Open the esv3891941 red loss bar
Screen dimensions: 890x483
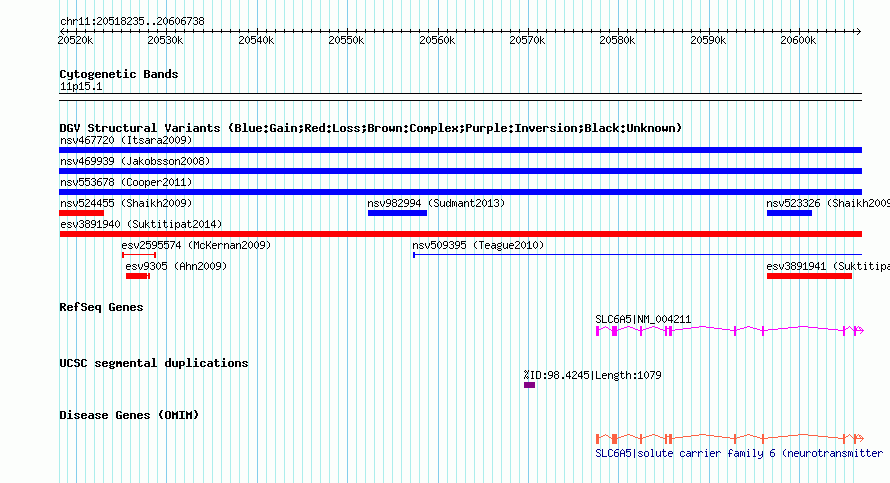[809, 276]
